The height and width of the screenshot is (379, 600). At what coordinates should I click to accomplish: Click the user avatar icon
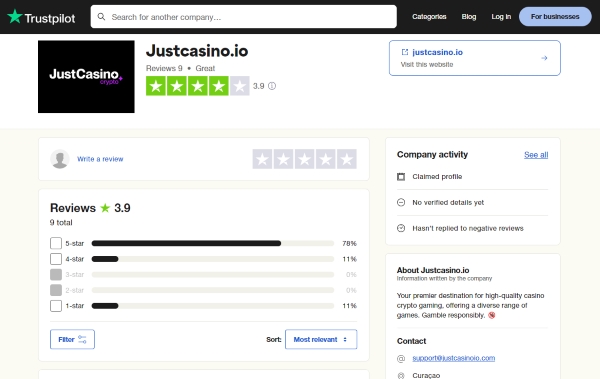(60, 159)
